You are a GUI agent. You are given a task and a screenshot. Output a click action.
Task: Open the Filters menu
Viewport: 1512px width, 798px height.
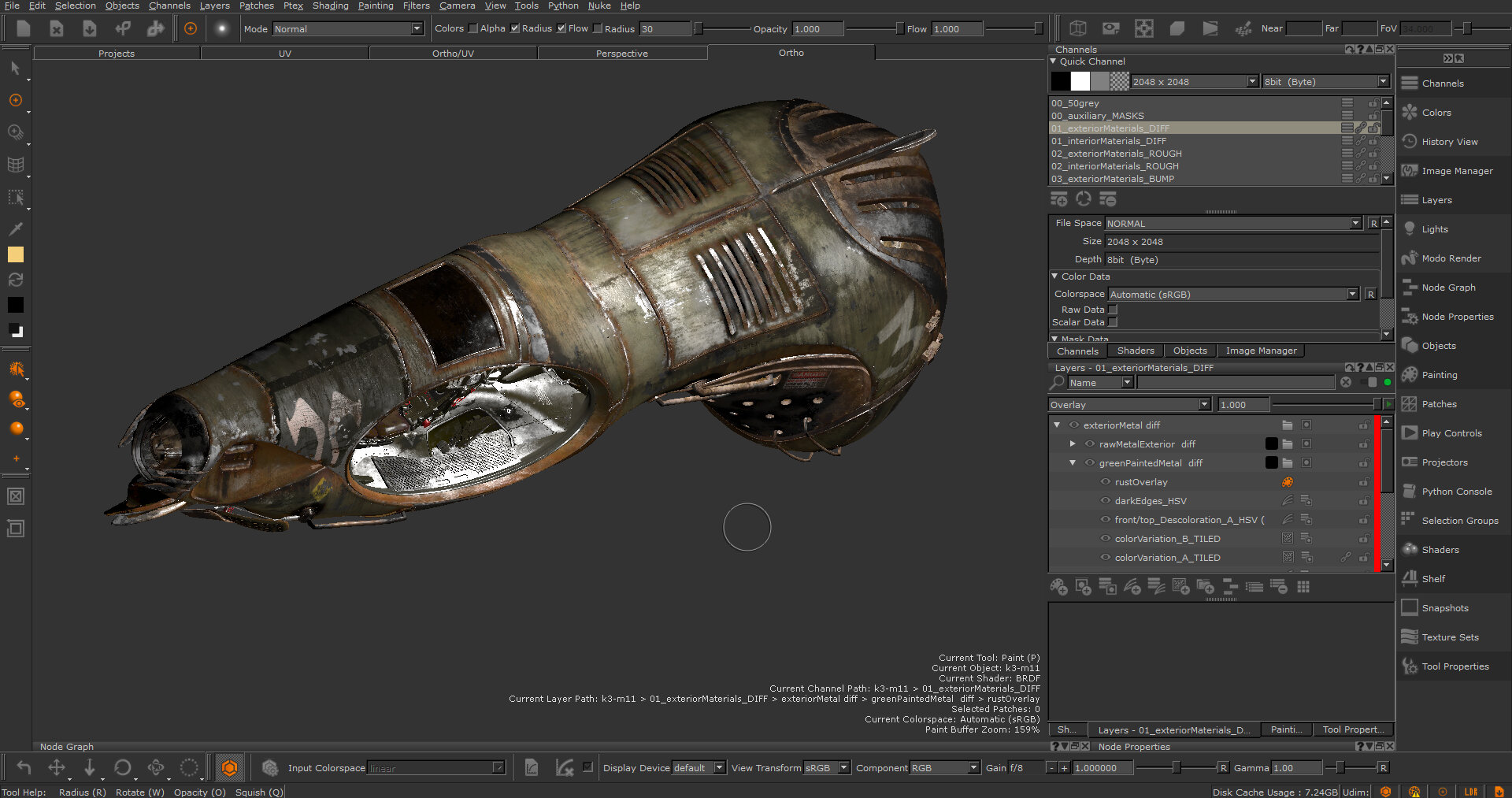[416, 6]
